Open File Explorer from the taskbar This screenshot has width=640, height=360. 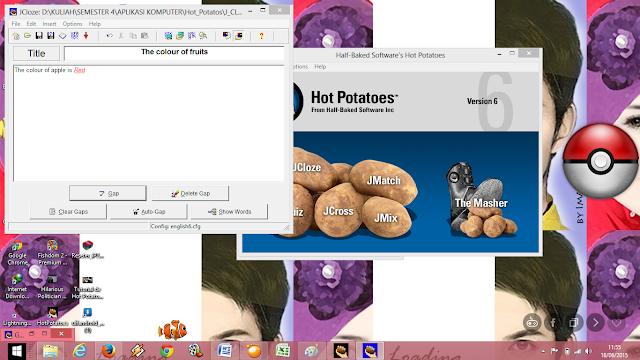(x=50, y=351)
